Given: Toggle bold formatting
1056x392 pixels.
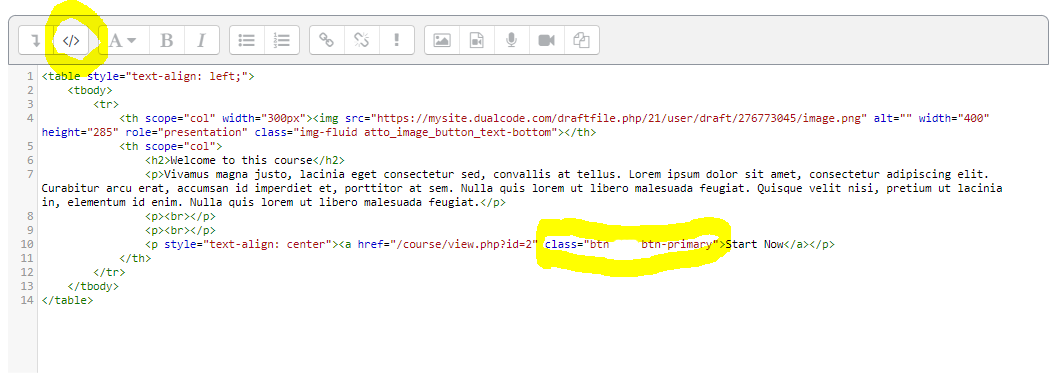Looking at the screenshot, I should 166,40.
